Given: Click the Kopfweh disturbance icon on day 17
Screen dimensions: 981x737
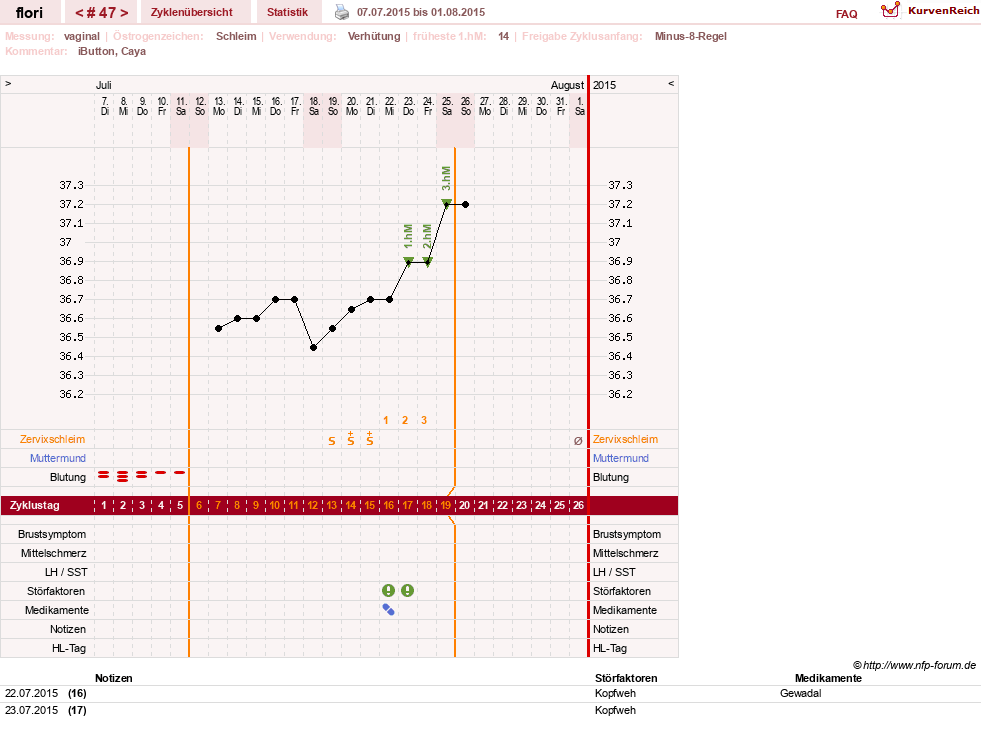Looking at the screenshot, I should pyautogui.click(x=407, y=591).
